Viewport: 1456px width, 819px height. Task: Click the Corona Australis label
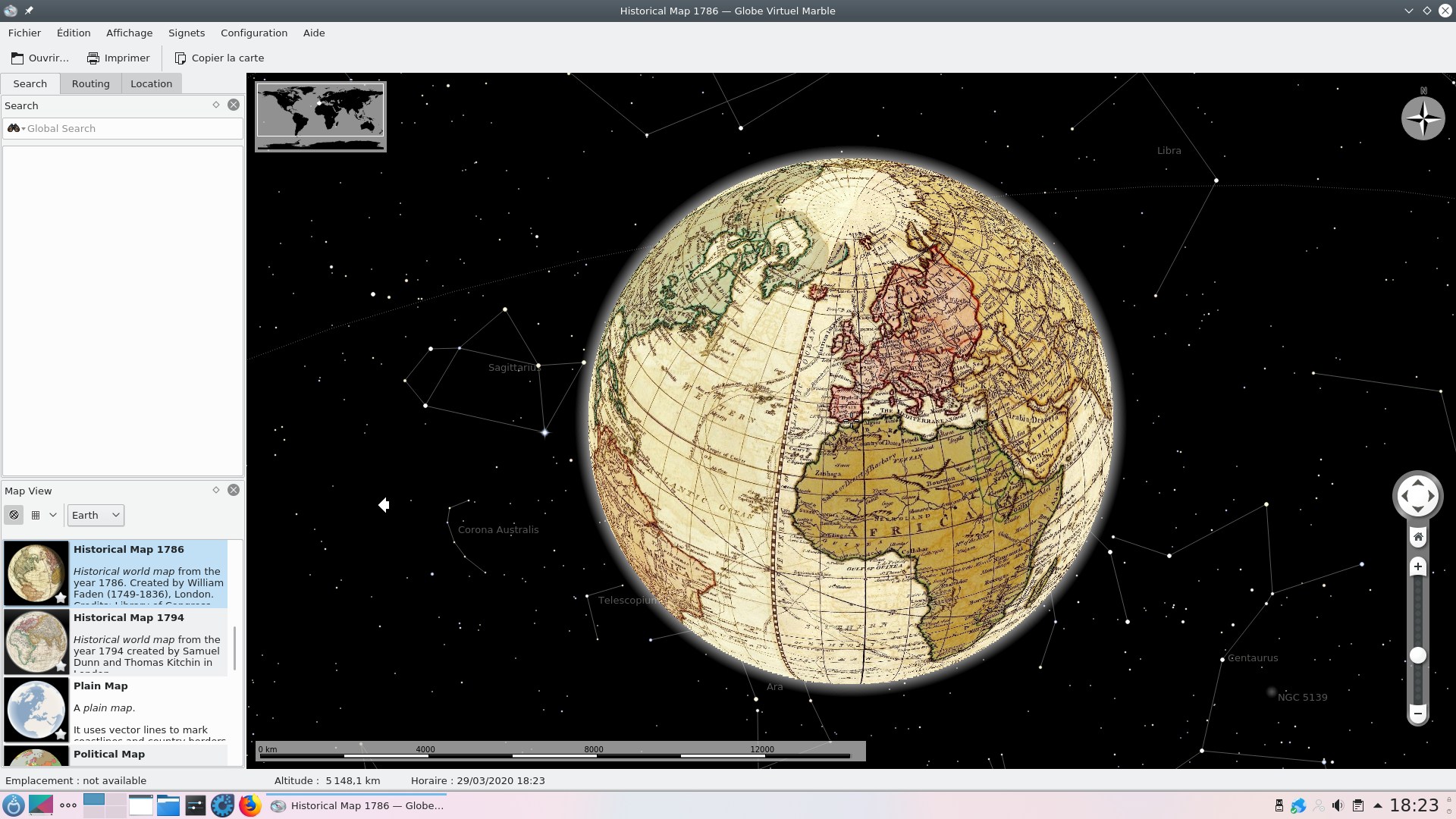pos(498,529)
